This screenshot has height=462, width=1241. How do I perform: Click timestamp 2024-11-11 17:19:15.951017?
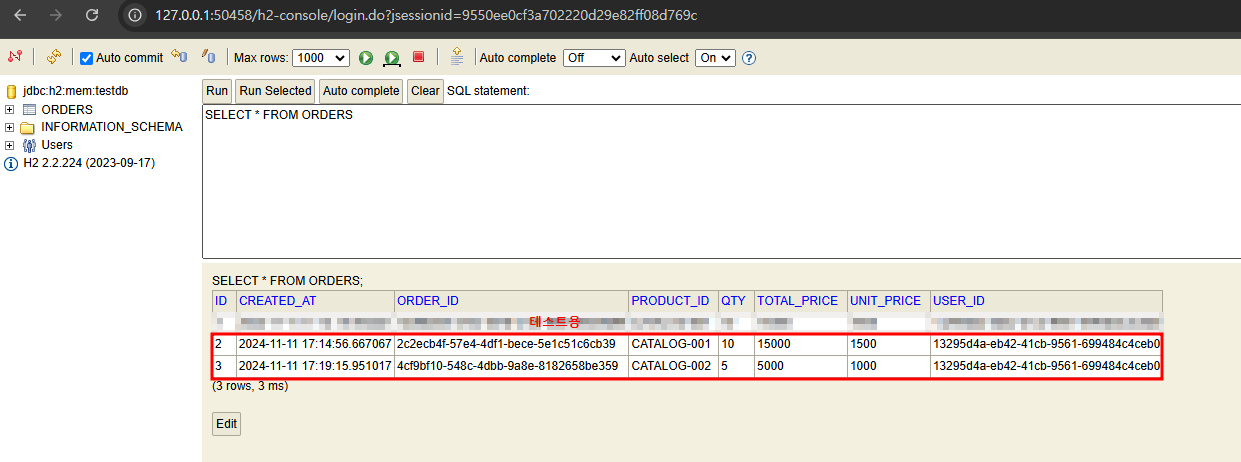[315, 366]
